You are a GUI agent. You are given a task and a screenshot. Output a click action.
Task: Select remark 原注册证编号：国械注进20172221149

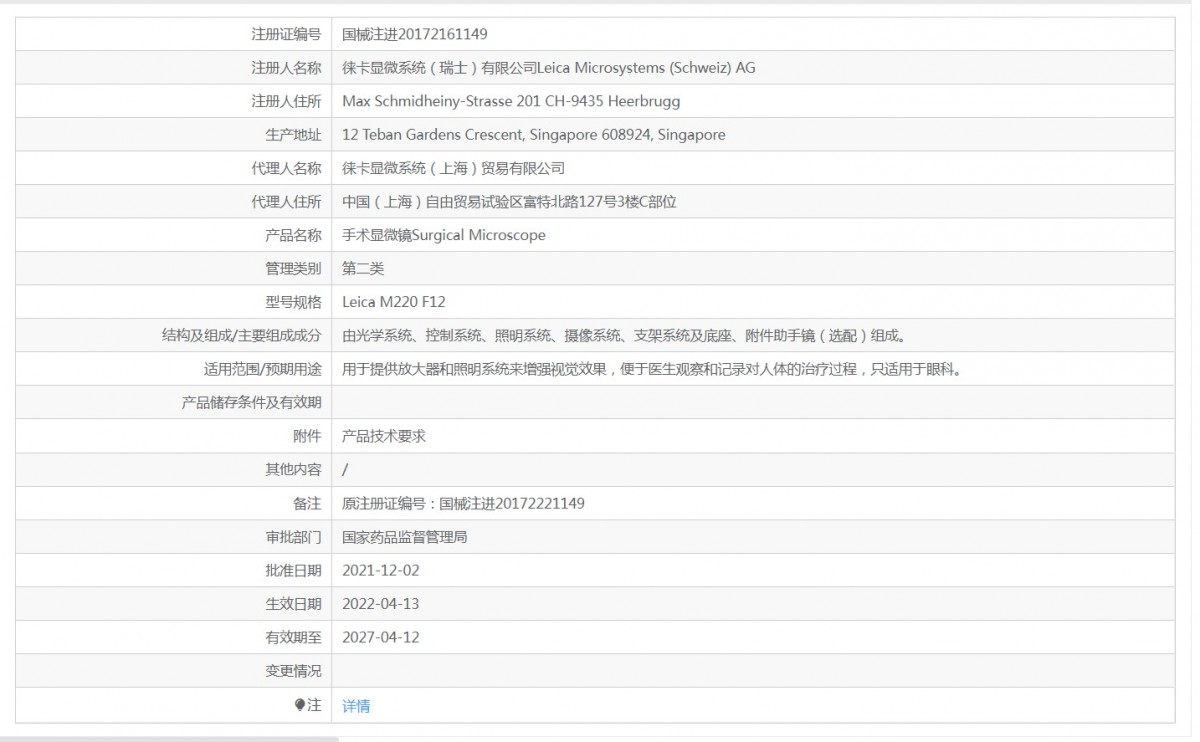pyautogui.click(x=463, y=503)
